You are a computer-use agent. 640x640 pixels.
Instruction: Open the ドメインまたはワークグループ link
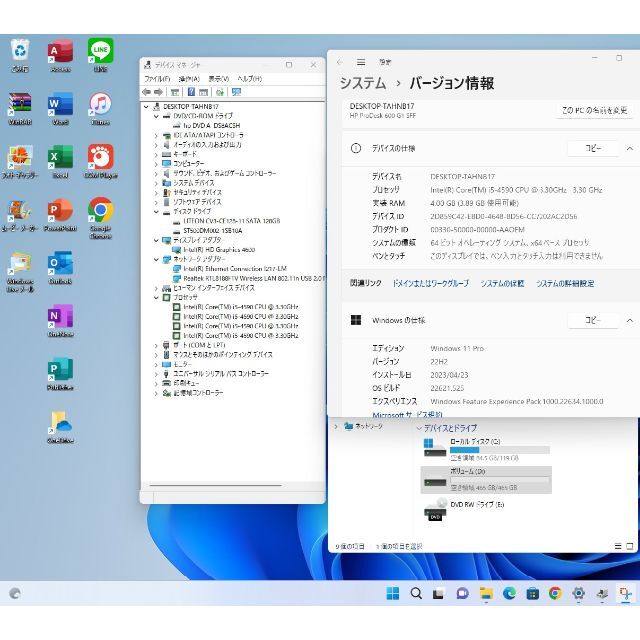[x=431, y=283]
